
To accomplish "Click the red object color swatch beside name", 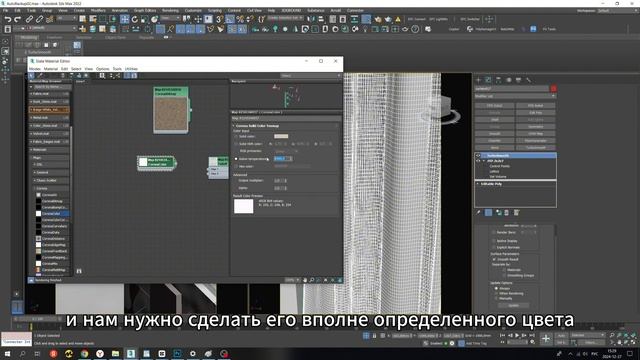I will tap(553, 88).
